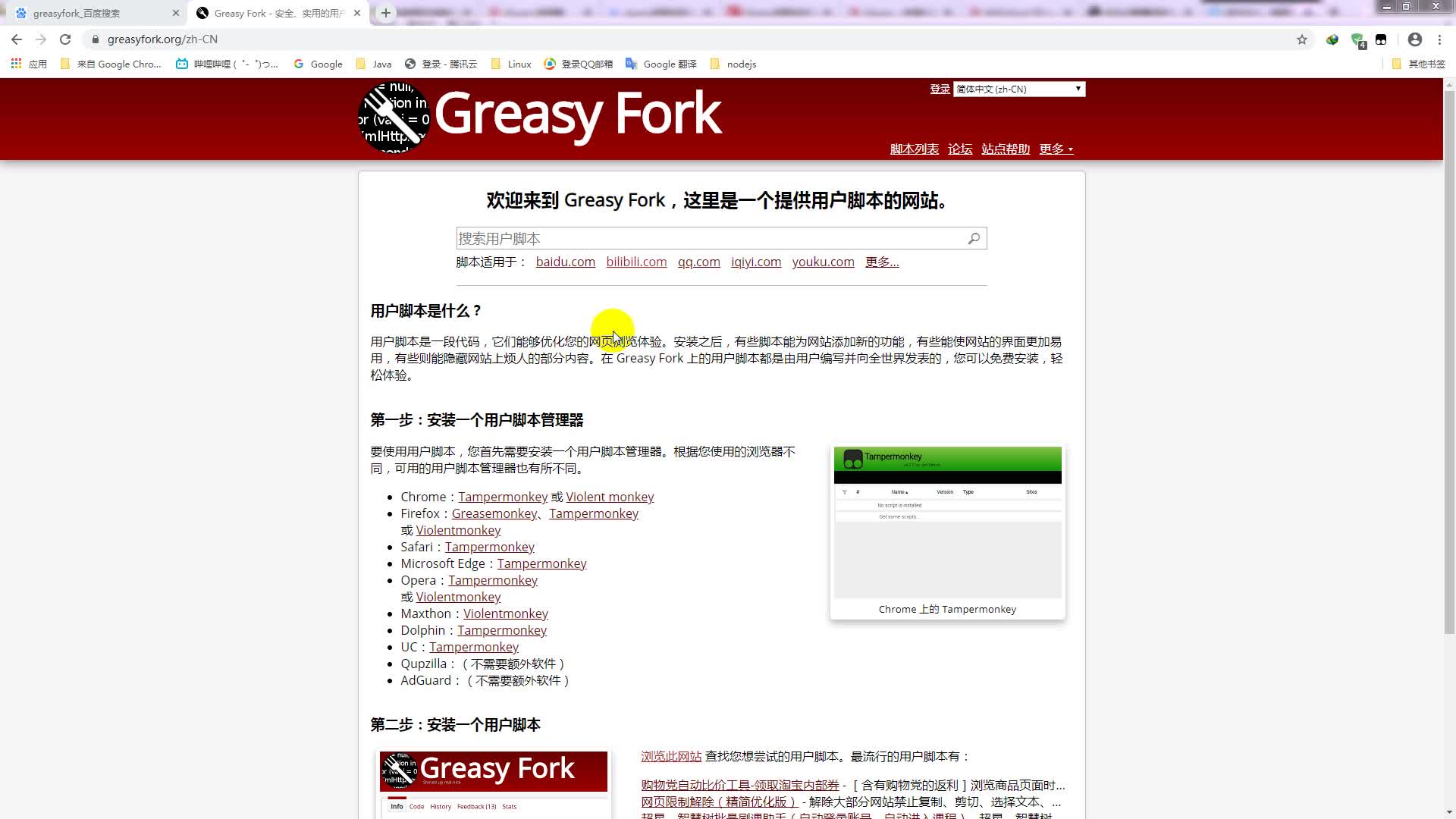1456x819 pixels.
Task: Click the Violent monkey link for Chrome
Action: (609, 496)
